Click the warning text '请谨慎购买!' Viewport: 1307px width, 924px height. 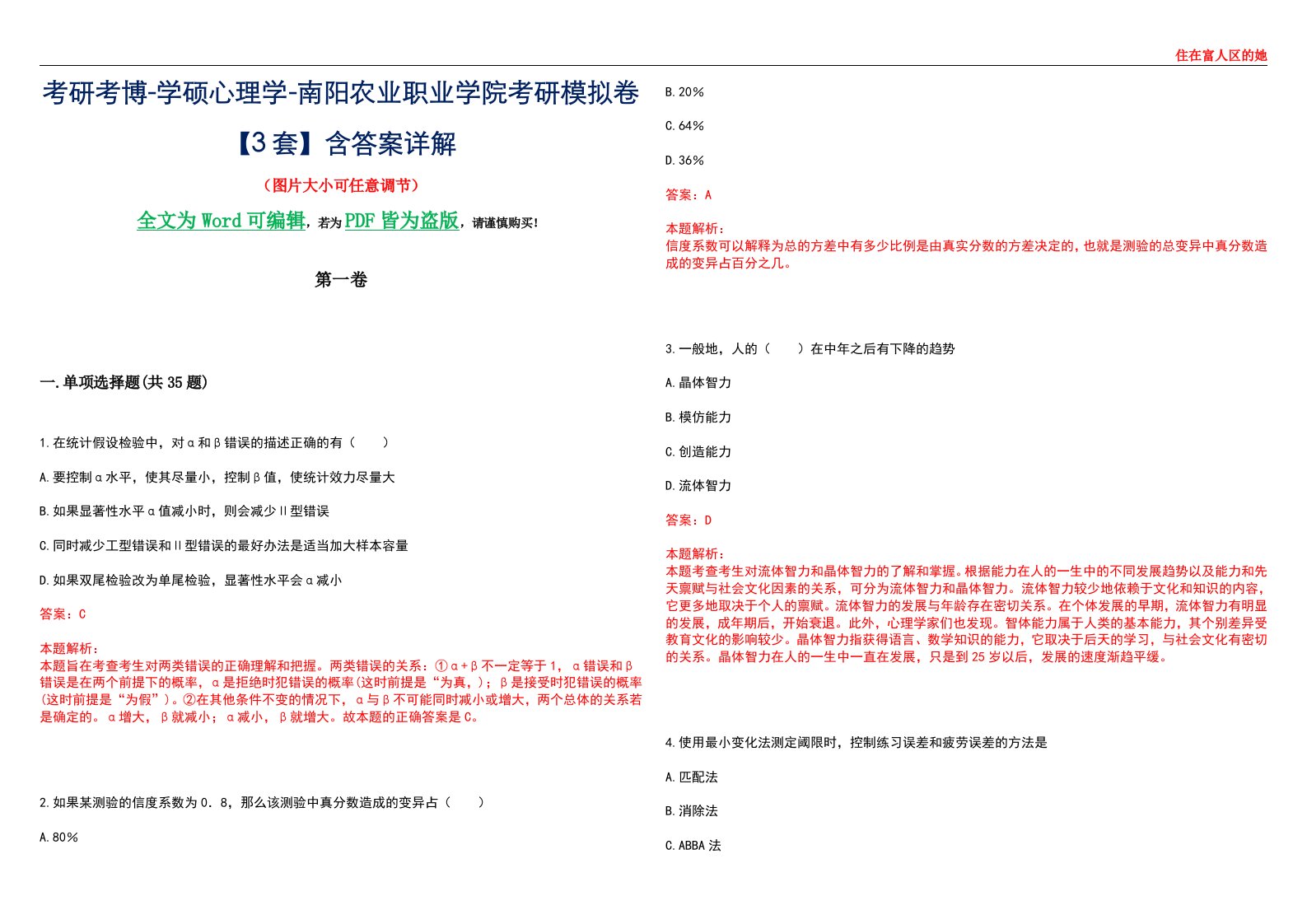pos(505,223)
